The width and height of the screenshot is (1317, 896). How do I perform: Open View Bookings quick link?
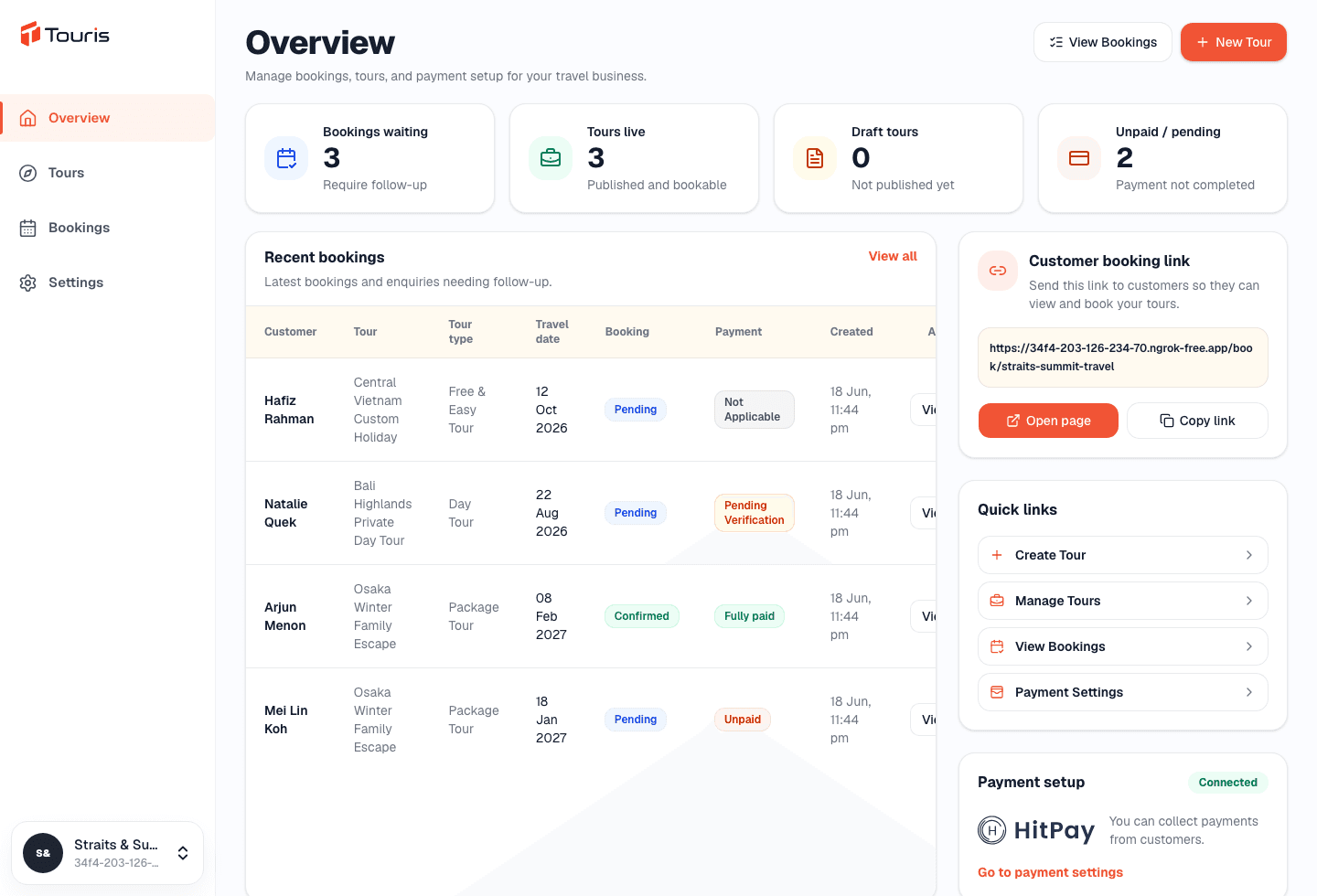coord(1122,646)
